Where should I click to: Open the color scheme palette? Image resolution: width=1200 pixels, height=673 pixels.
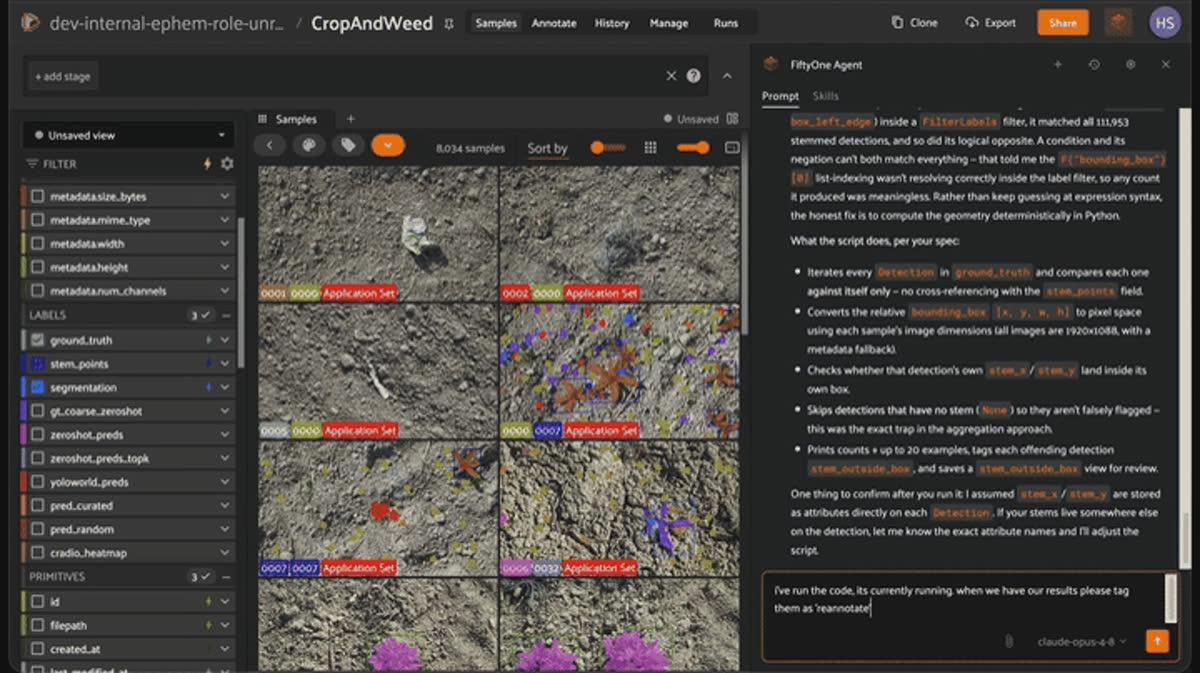tap(309, 146)
